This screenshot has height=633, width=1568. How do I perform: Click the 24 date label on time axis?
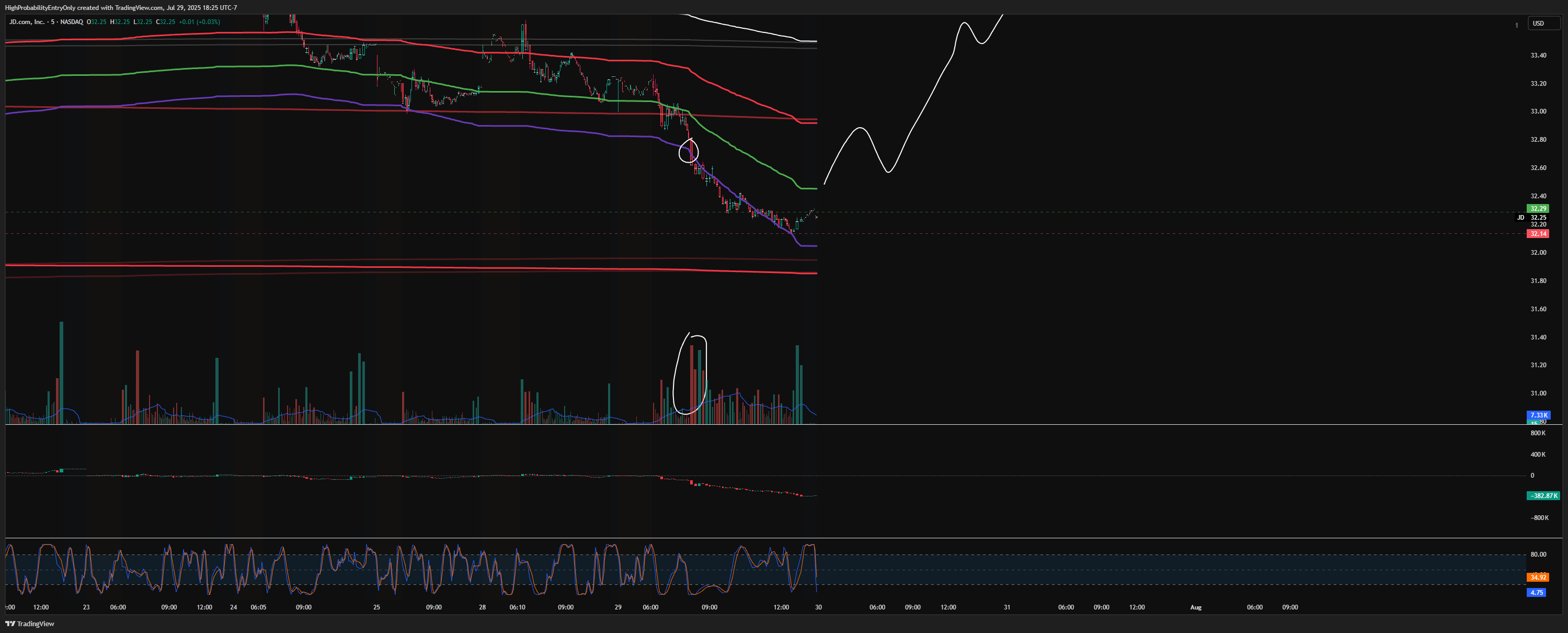[234, 607]
